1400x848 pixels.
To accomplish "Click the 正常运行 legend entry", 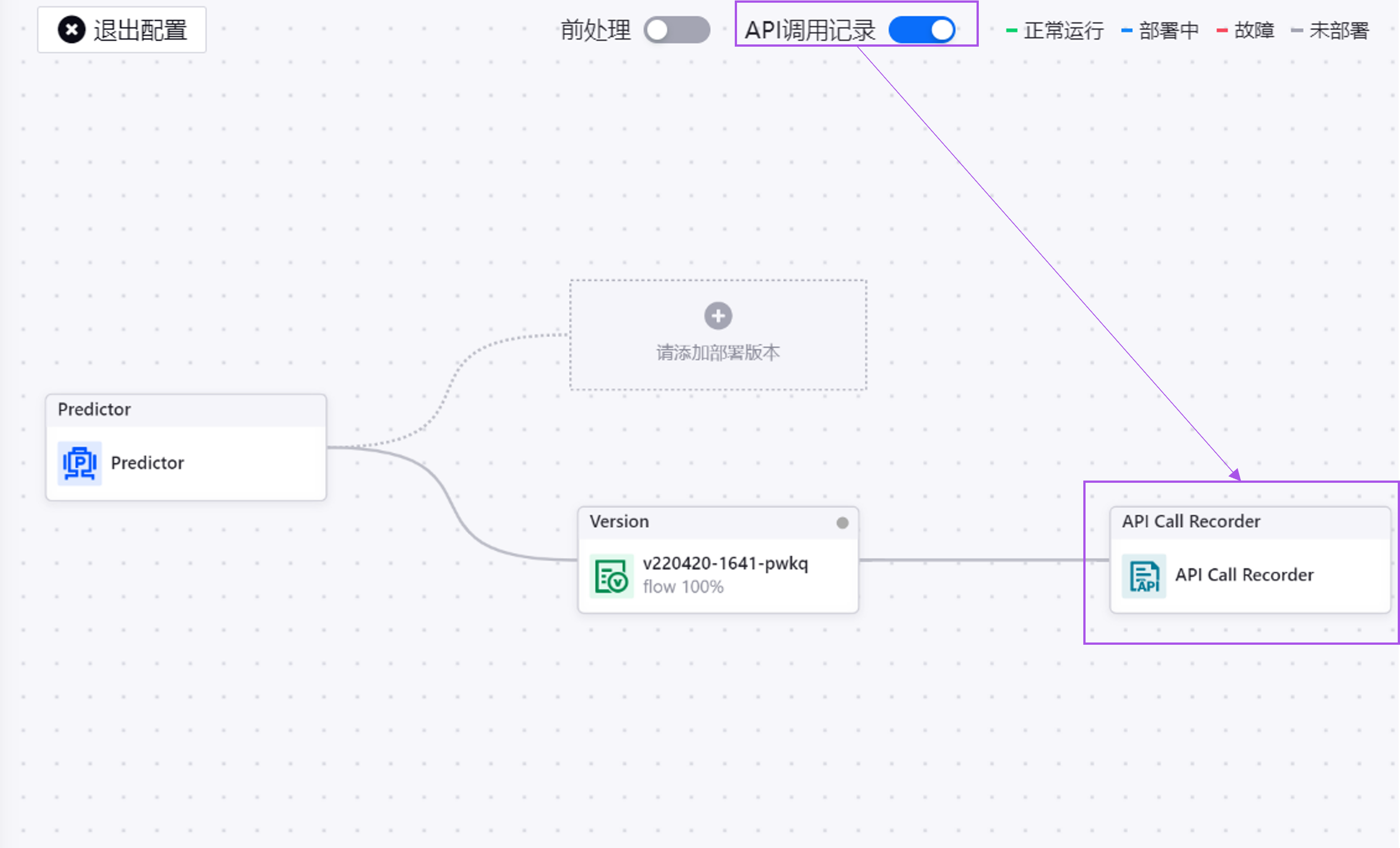I will click(x=1055, y=30).
